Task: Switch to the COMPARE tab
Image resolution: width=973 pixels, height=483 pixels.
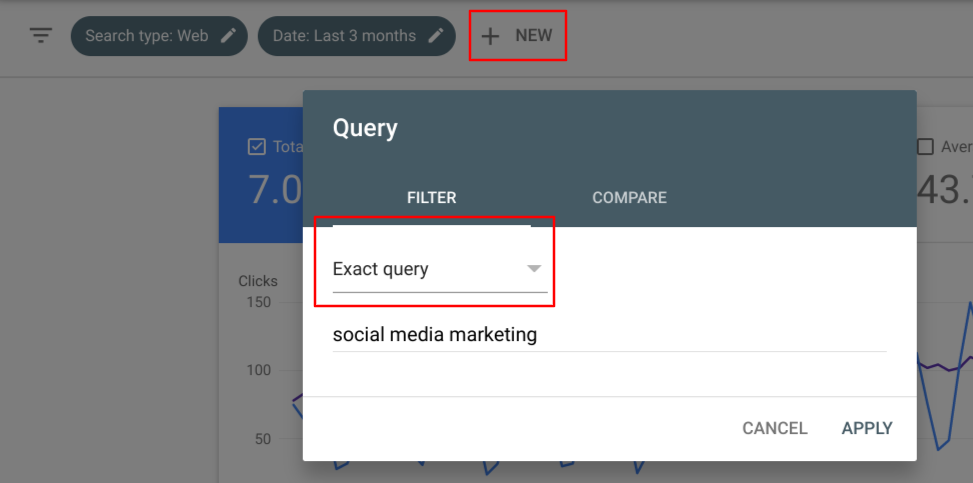Action: coord(629,198)
